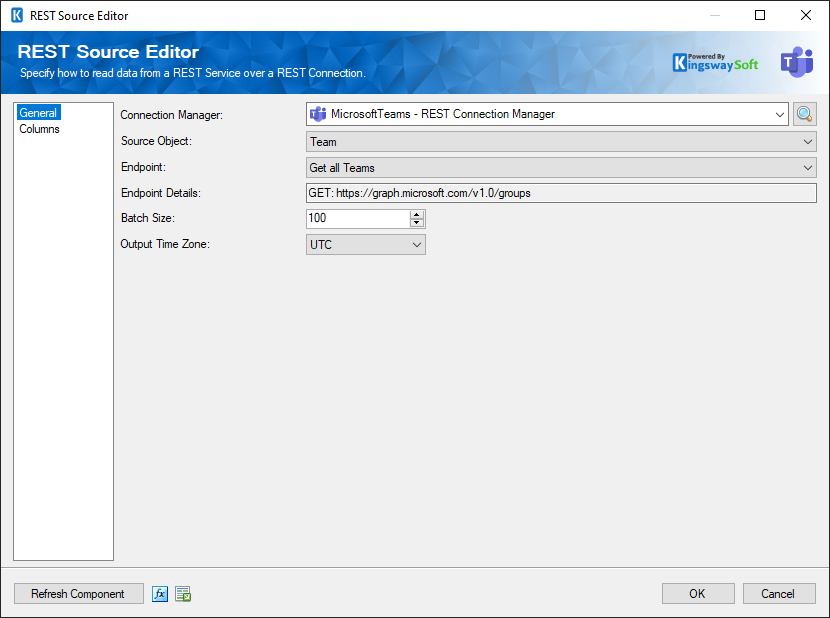Close the REST Source Editor window
The height and width of the screenshot is (618, 830).
[x=806, y=15]
